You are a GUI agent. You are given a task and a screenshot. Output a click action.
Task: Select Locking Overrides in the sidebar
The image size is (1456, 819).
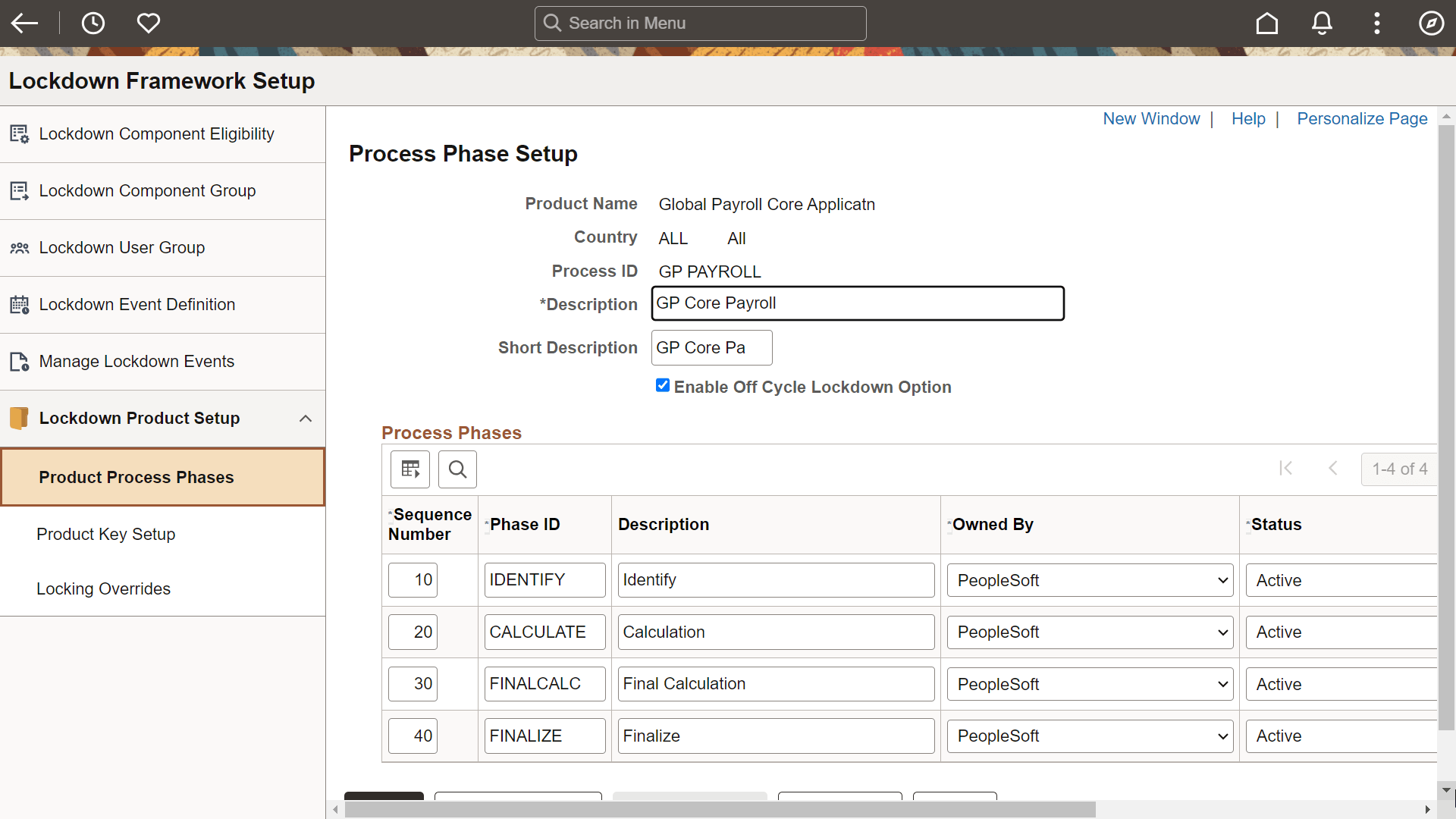coord(103,588)
